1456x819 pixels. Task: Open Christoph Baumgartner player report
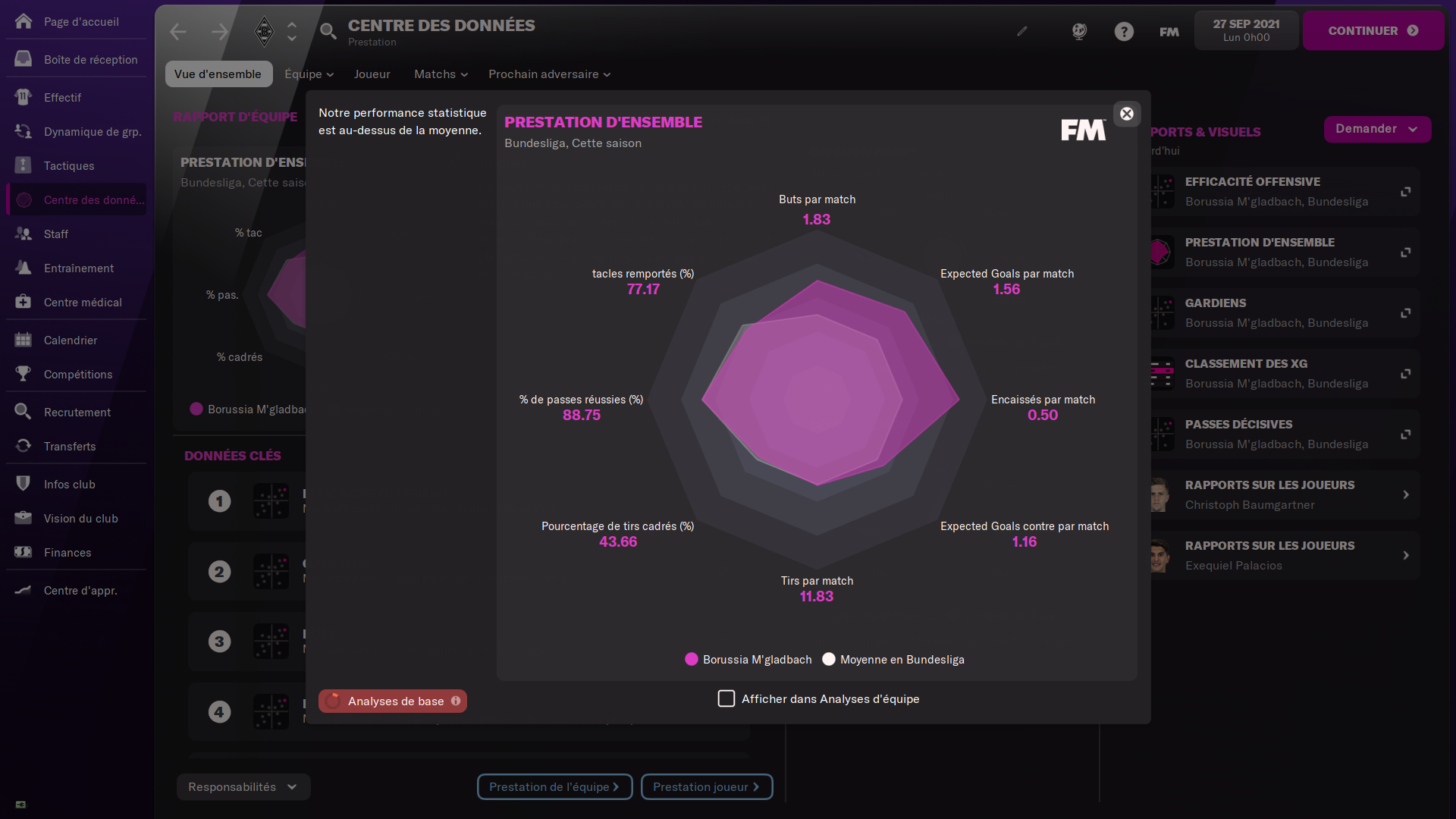(1285, 495)
